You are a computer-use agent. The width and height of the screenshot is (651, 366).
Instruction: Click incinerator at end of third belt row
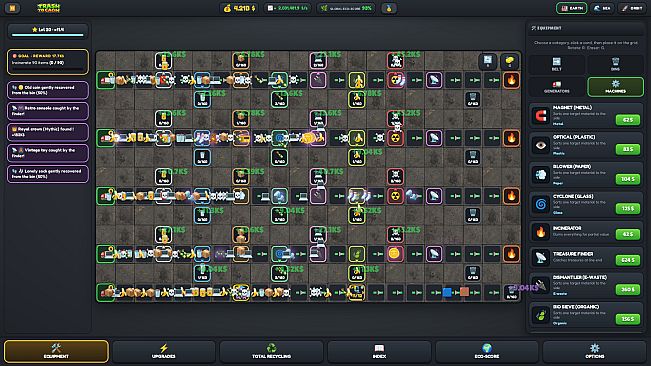pos(512,196)
